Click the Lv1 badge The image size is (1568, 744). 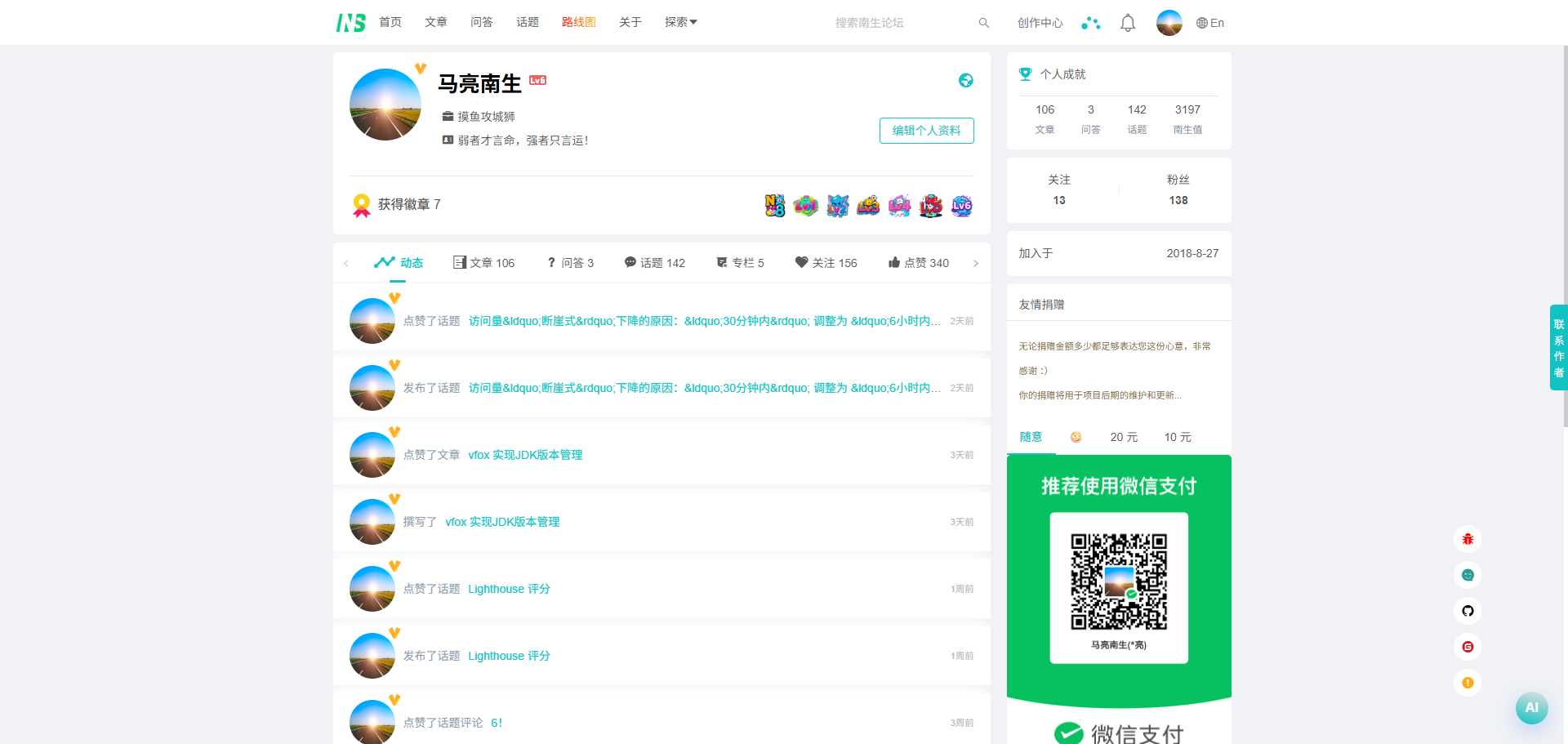click(x=806, y=205)
